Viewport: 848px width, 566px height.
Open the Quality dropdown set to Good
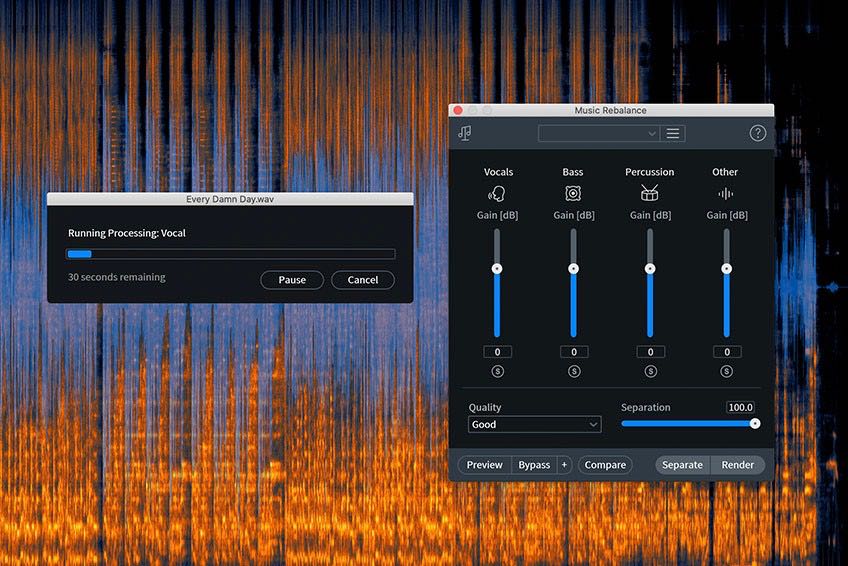[x=534, y=424]
